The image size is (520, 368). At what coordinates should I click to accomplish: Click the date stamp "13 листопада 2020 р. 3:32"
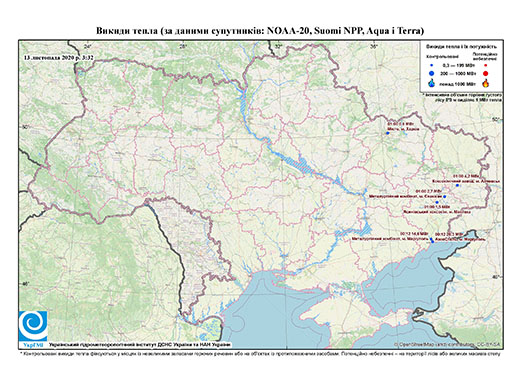coord(59,58)
